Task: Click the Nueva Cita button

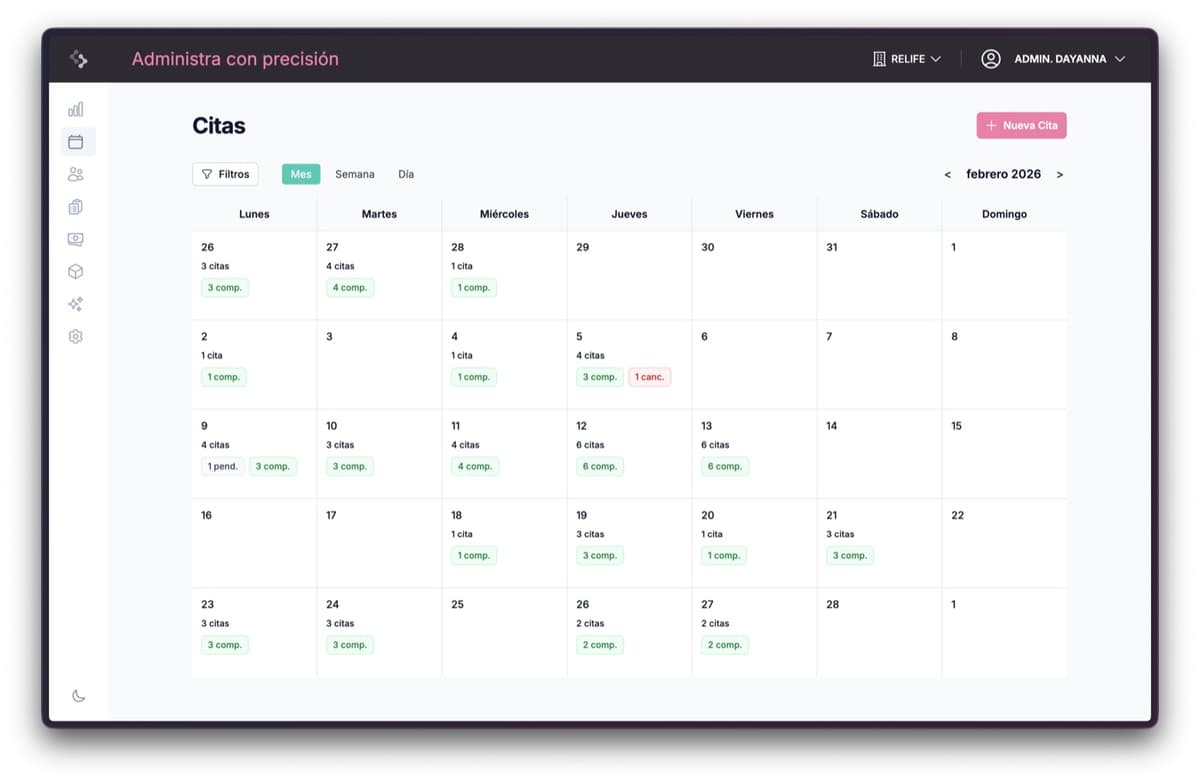Action: [1021, 125]
